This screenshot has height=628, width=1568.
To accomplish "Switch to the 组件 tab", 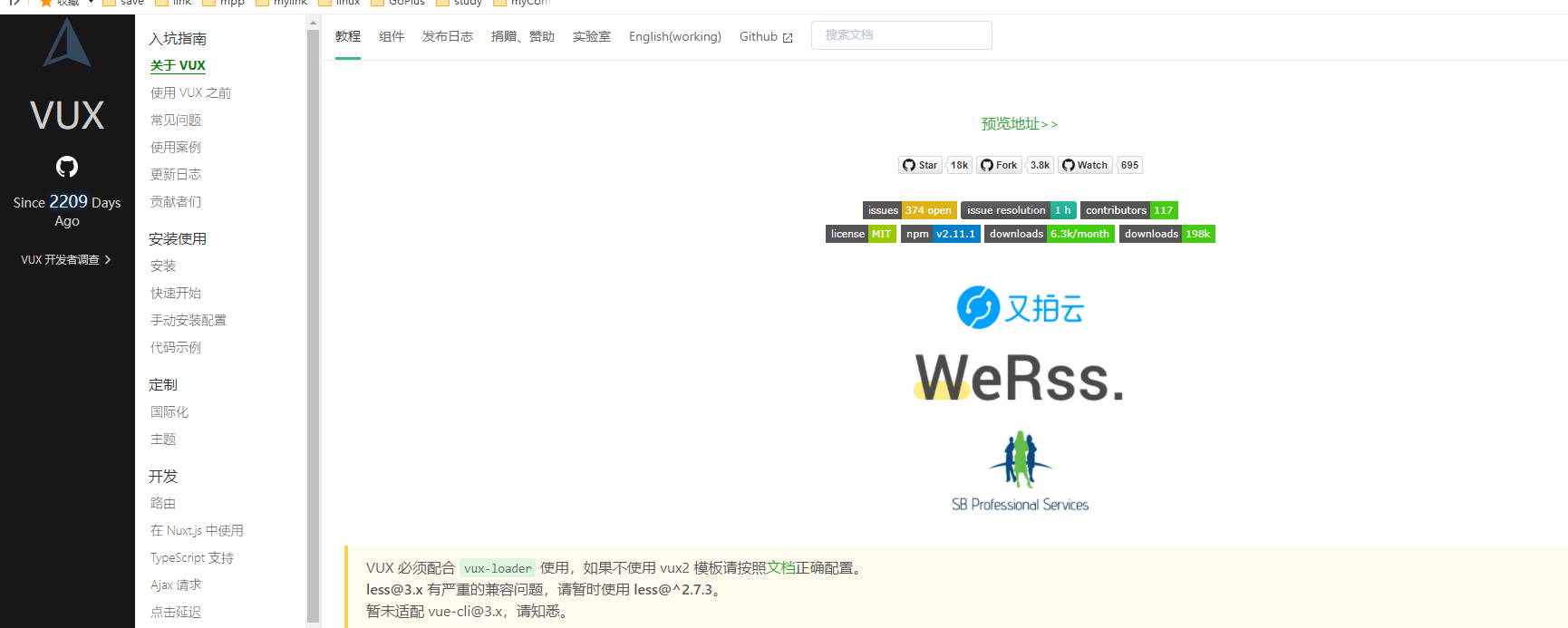I will [392, 37].
